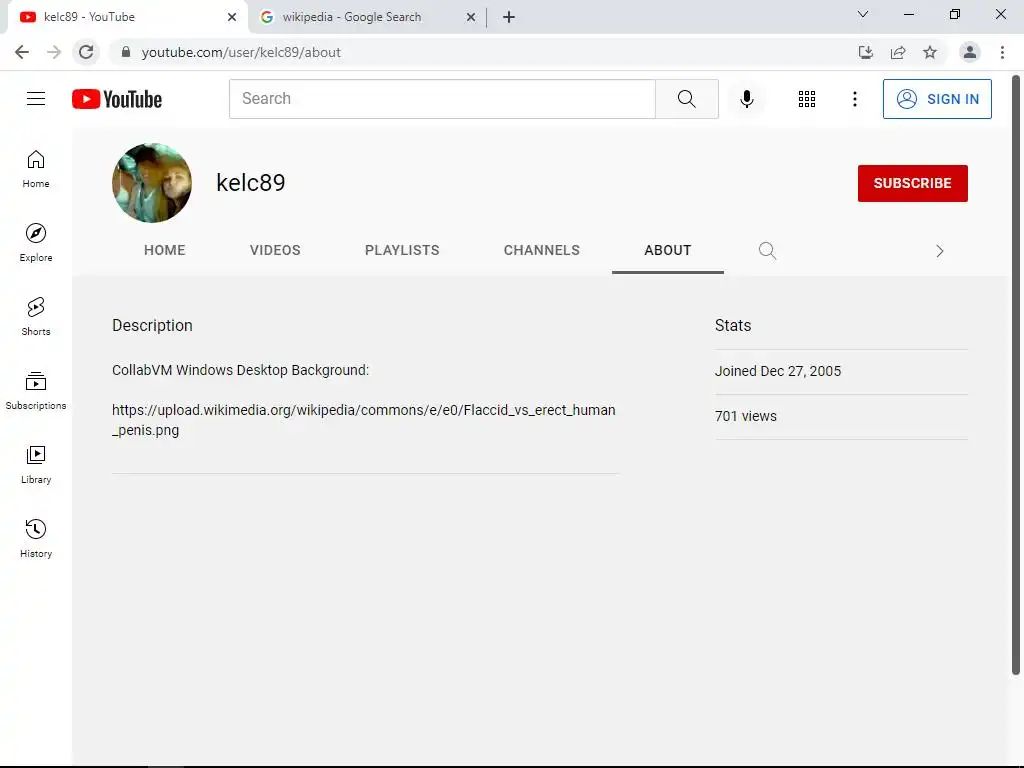Viewport: 1024px width, 768px height.
Task: Click the page vertical scrollbar
Action: click(1016, 376)
